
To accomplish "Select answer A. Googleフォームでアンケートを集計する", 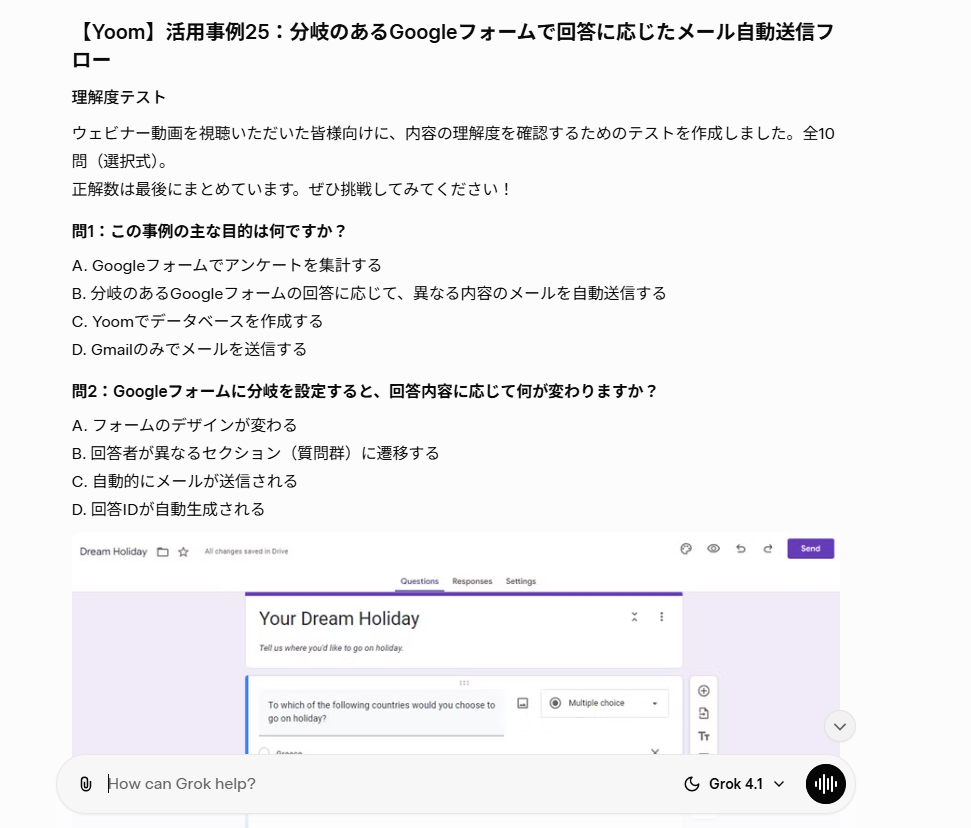I will point(227,266).
